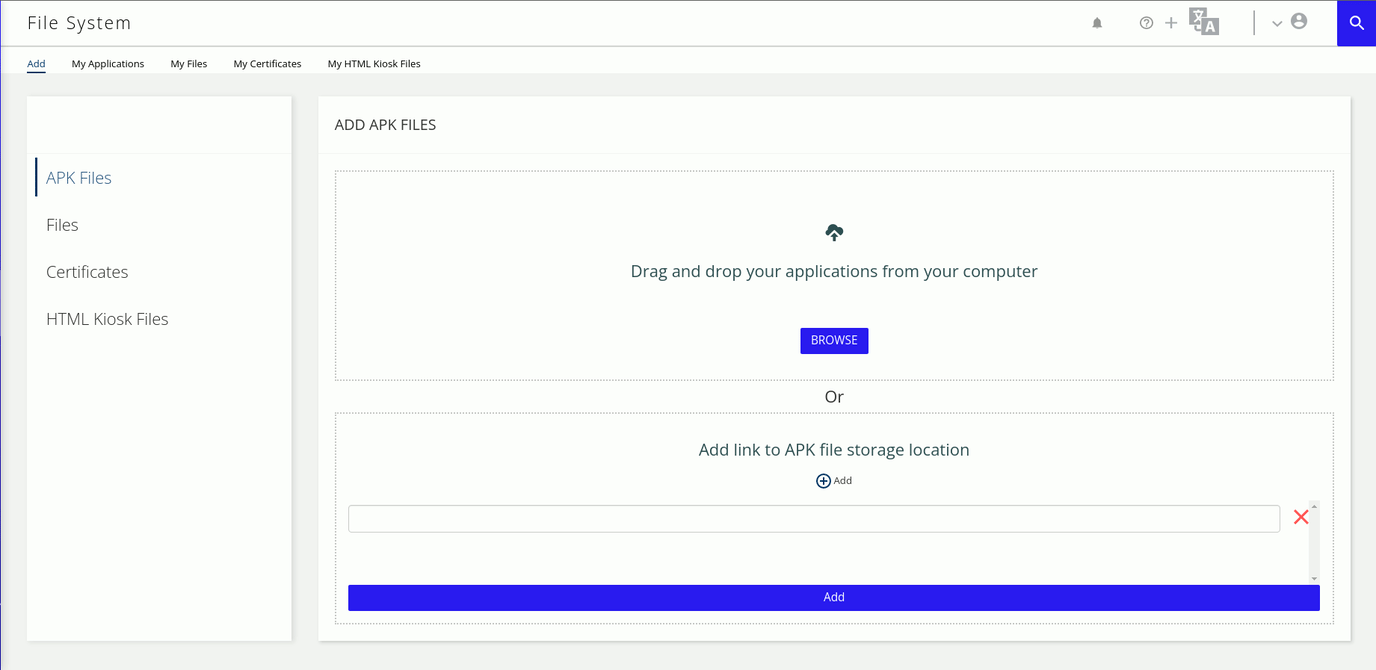Open the user account avatar

pos(1299,21)
